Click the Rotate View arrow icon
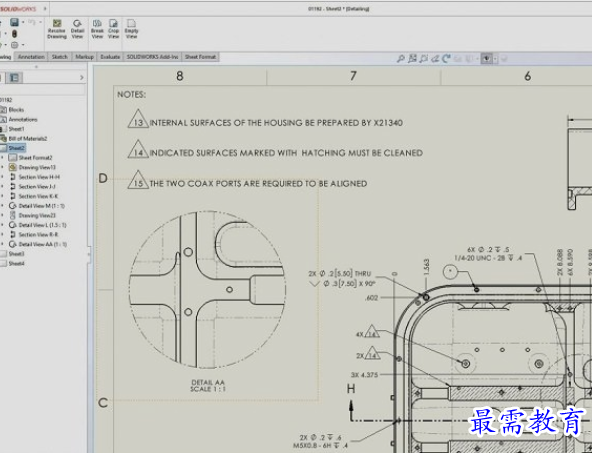Viewport: 592px width, 453px height. pyautogui.click(x=447, y=59)
